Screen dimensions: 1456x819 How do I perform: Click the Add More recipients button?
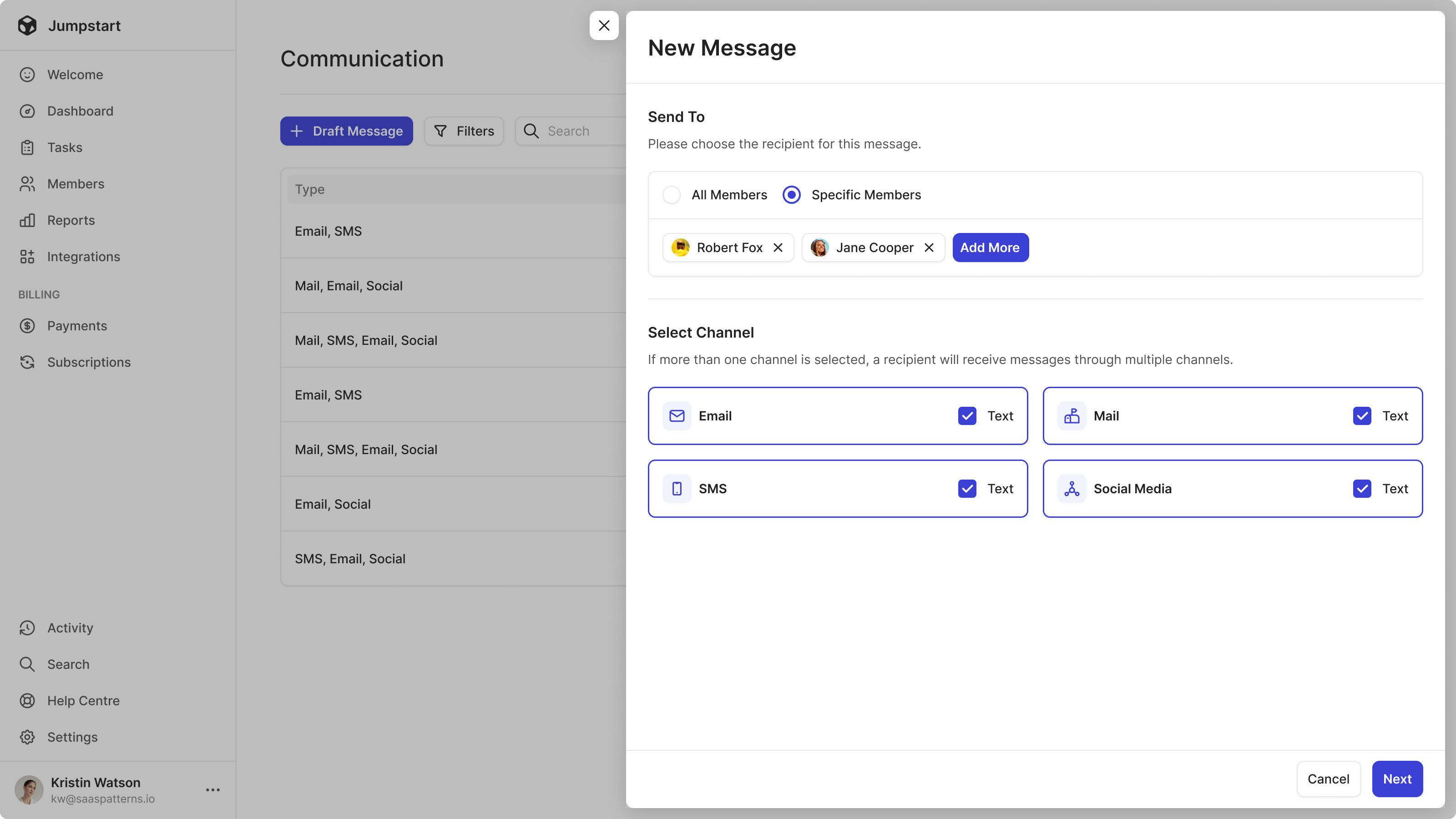pyautogui.click(x=989, y=247)
